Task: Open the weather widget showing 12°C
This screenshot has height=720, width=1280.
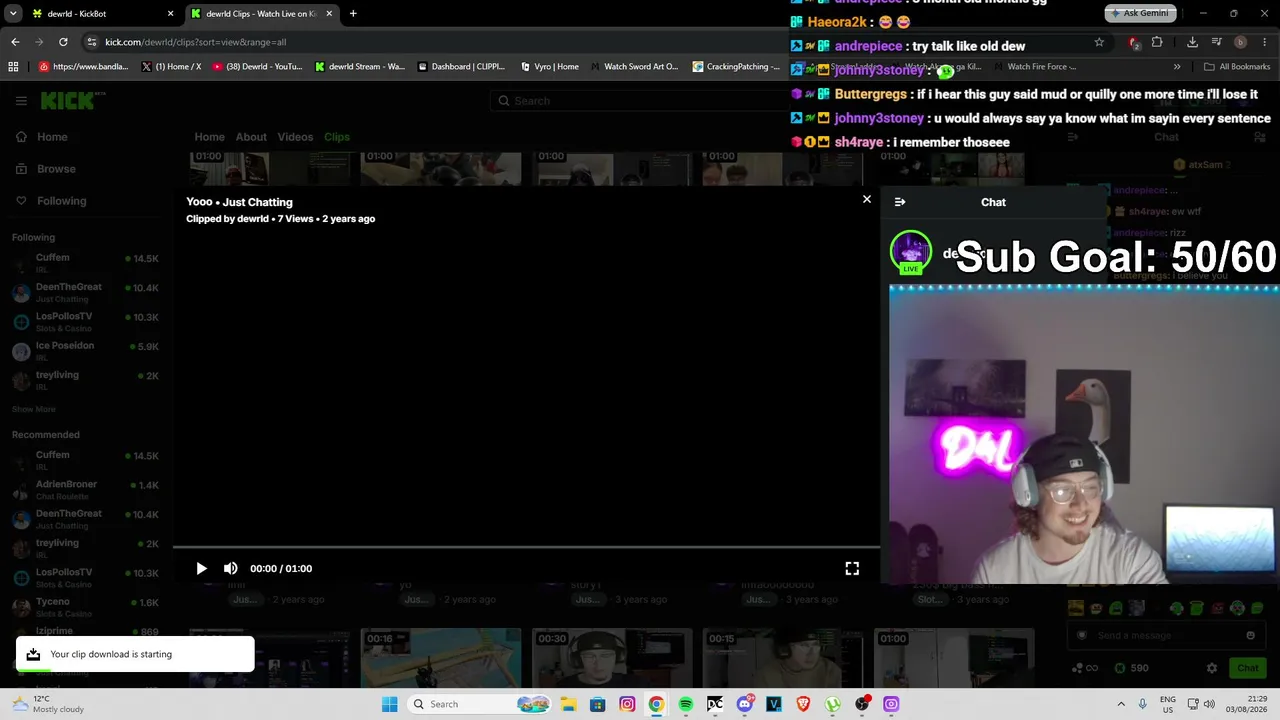Action: click(50, 704)
